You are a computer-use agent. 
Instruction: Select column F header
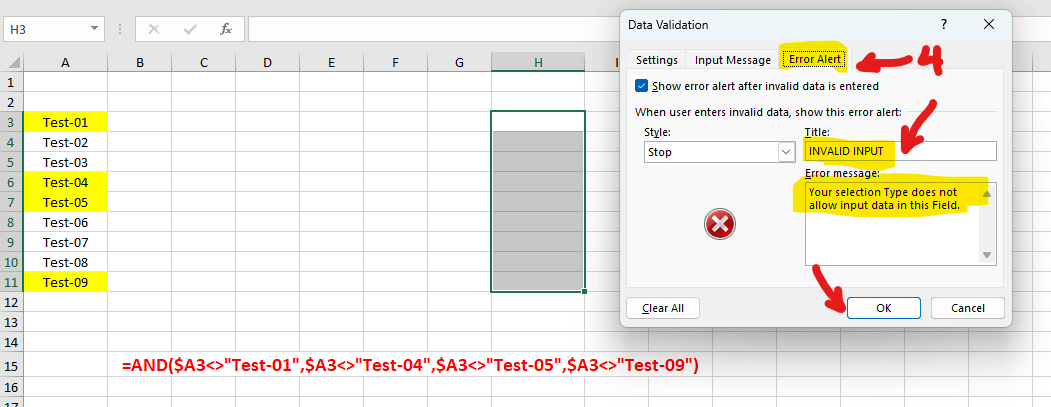395,63
